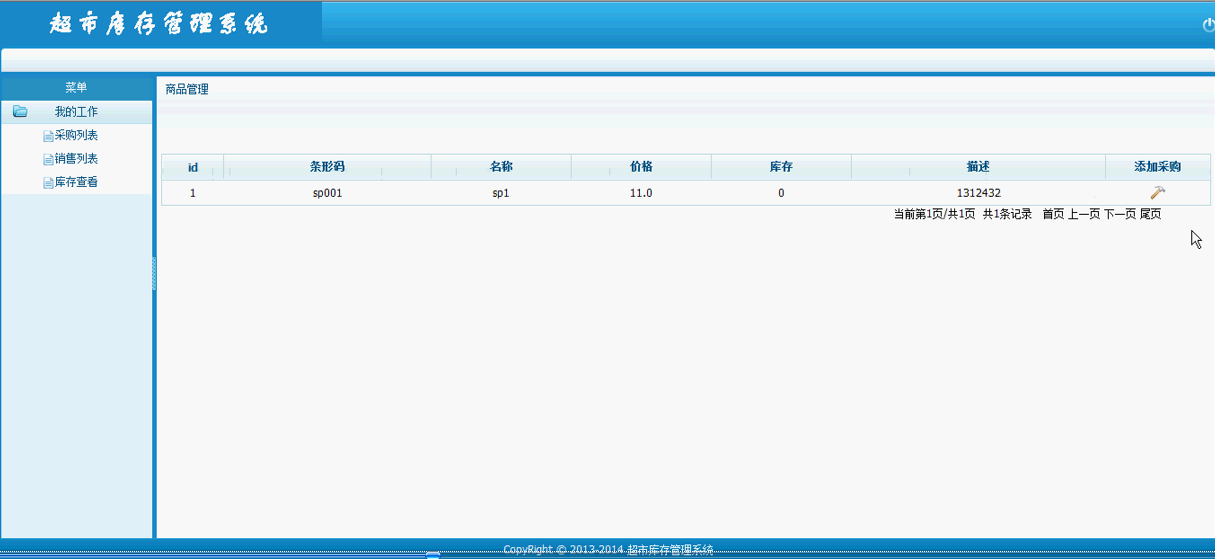The image size is (1215, 559).
Task: Click the power/logout icon in the top-right header
Action: 1208,25
